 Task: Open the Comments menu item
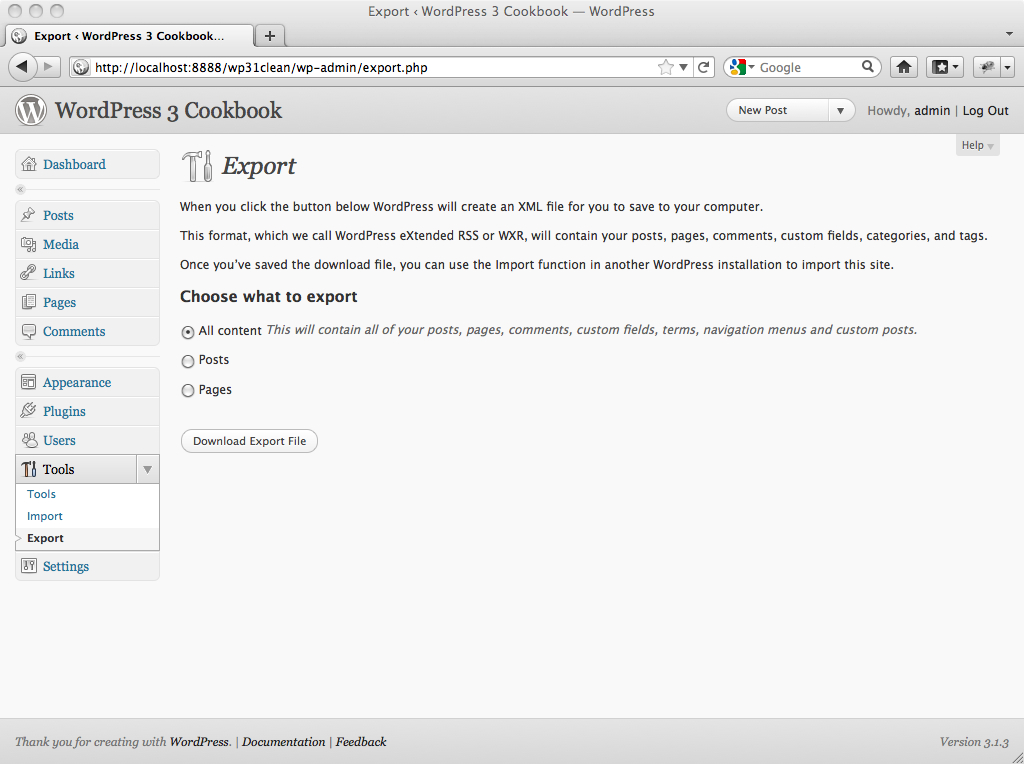pos(87,331)
